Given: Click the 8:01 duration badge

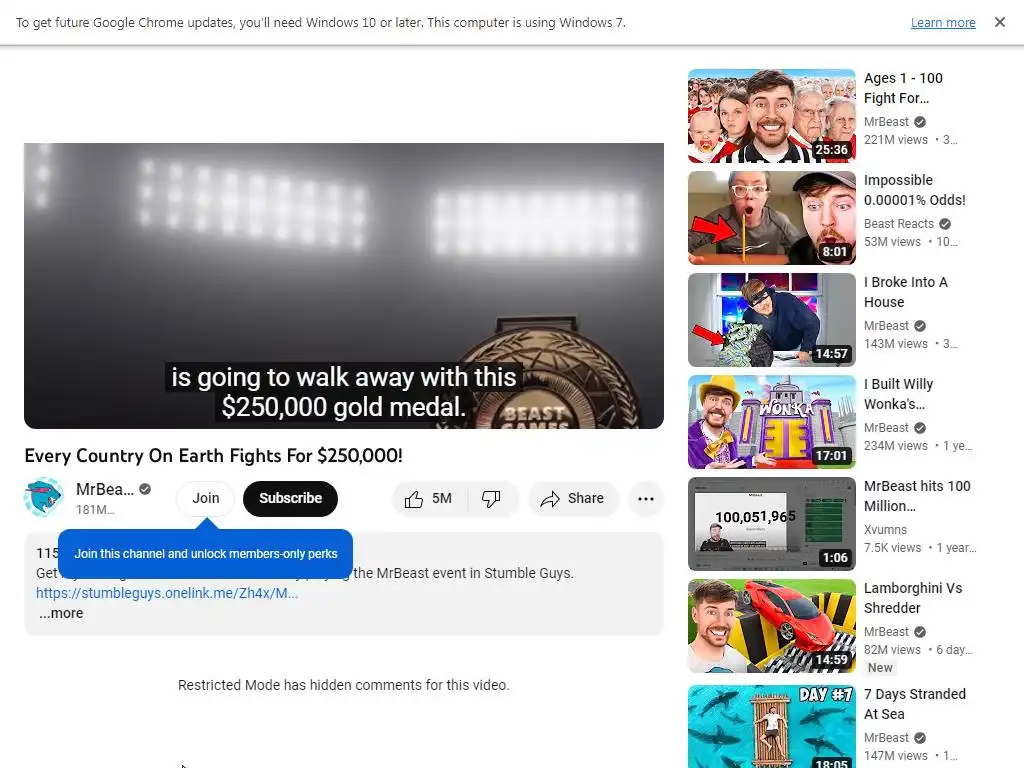Looking at the screenshot, I should tap(835, 251).
